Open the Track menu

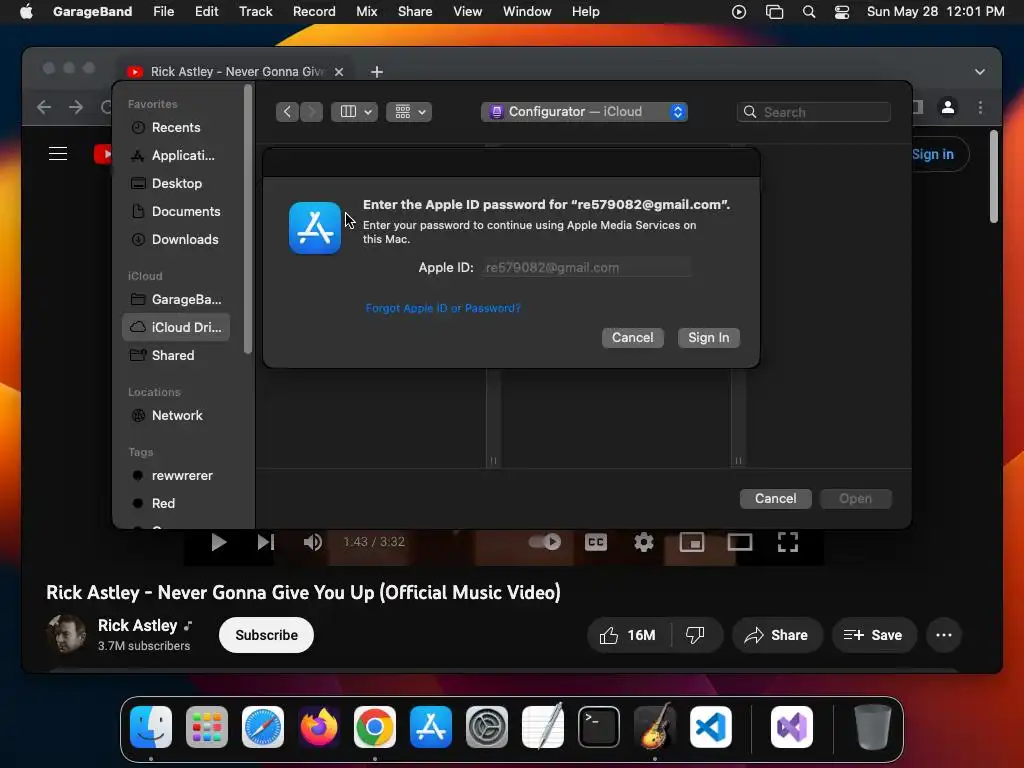point(255,12)
